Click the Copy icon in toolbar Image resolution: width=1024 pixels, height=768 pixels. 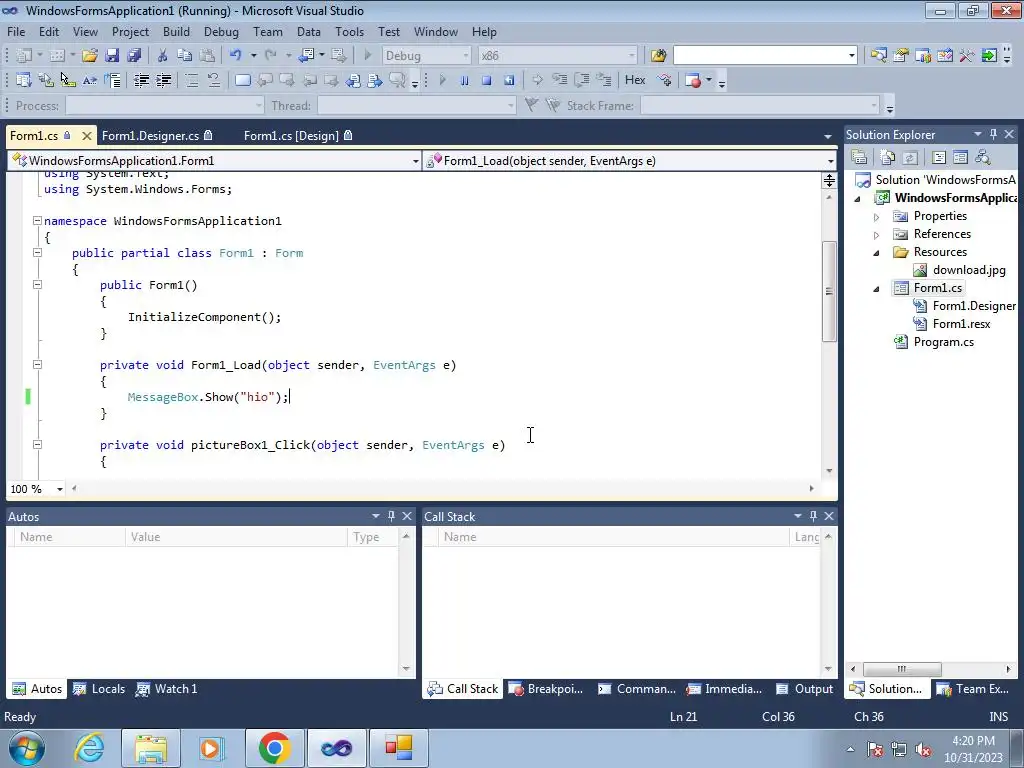[185, 56]
